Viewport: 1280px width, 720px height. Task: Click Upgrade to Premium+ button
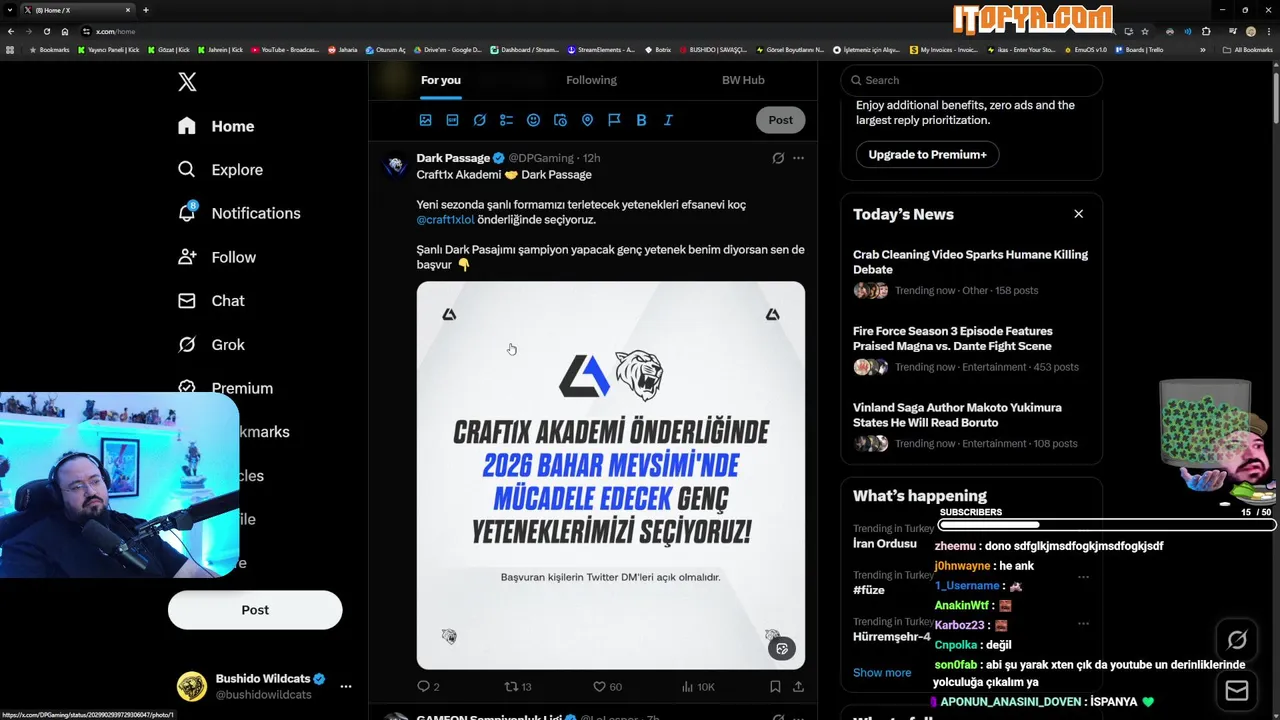pos(927,155)
